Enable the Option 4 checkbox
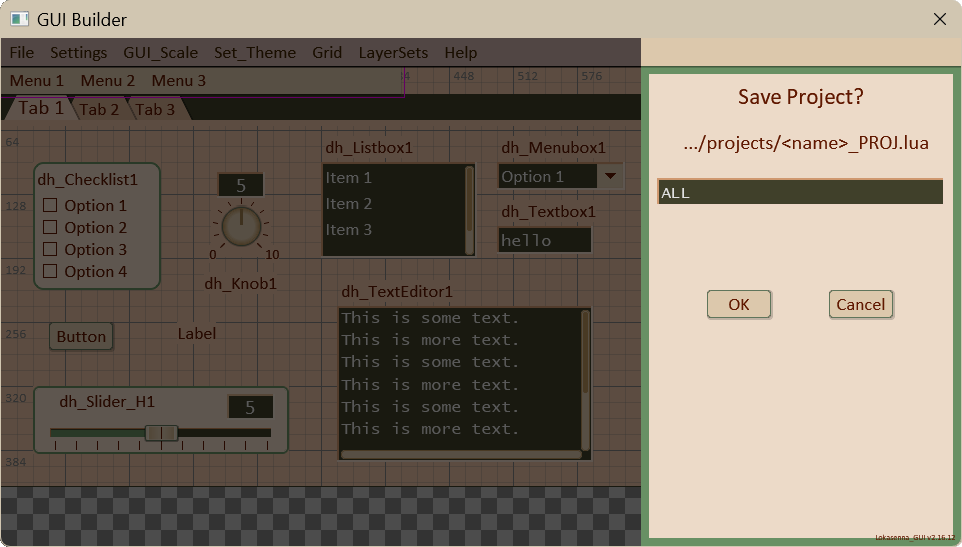The image size is (962, 547). point(50,271)
